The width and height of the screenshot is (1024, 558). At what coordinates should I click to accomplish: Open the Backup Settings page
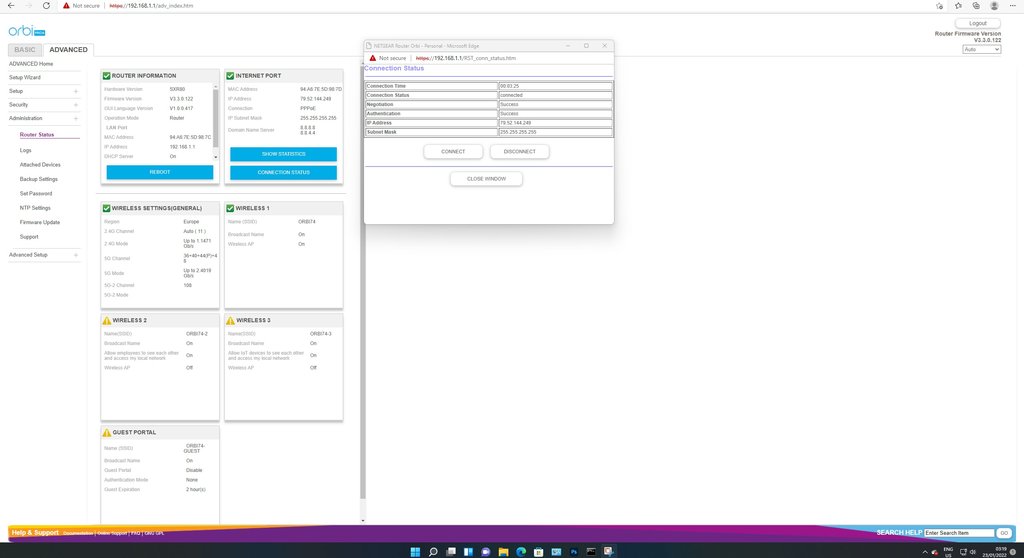coord(39,179)
